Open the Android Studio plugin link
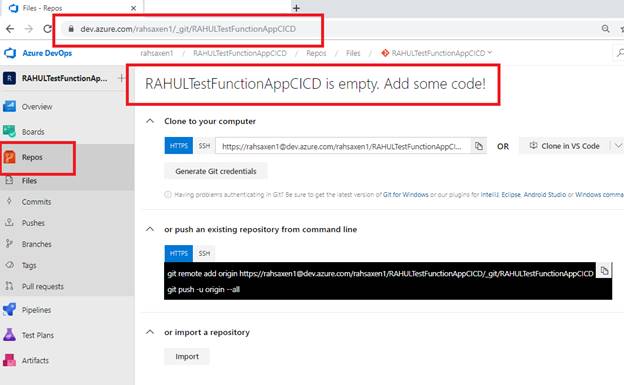Viewport: 624px width, 385px height. coord(544,195)
